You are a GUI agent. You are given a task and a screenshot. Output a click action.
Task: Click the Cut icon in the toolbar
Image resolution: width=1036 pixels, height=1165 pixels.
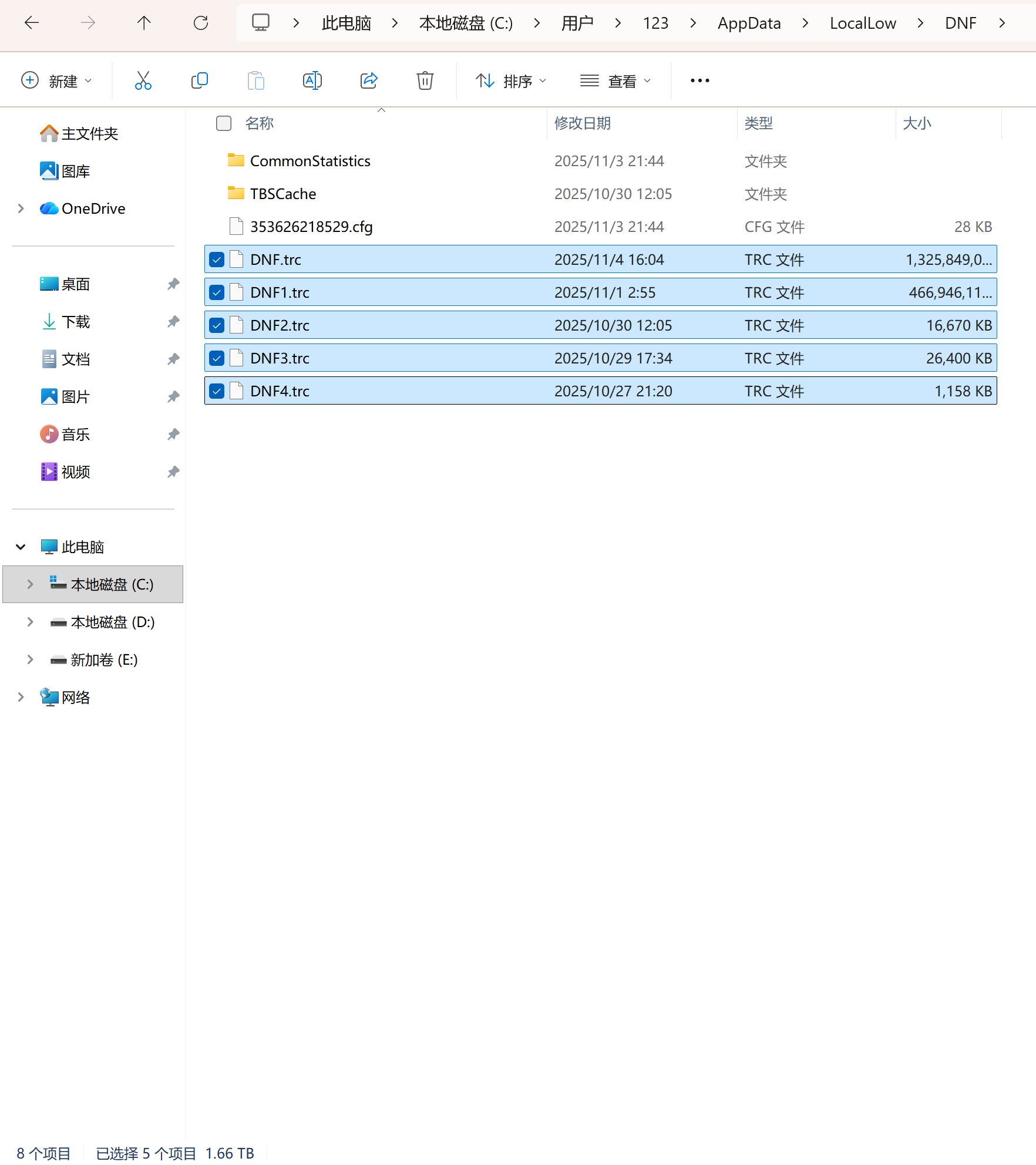(143, 80)
